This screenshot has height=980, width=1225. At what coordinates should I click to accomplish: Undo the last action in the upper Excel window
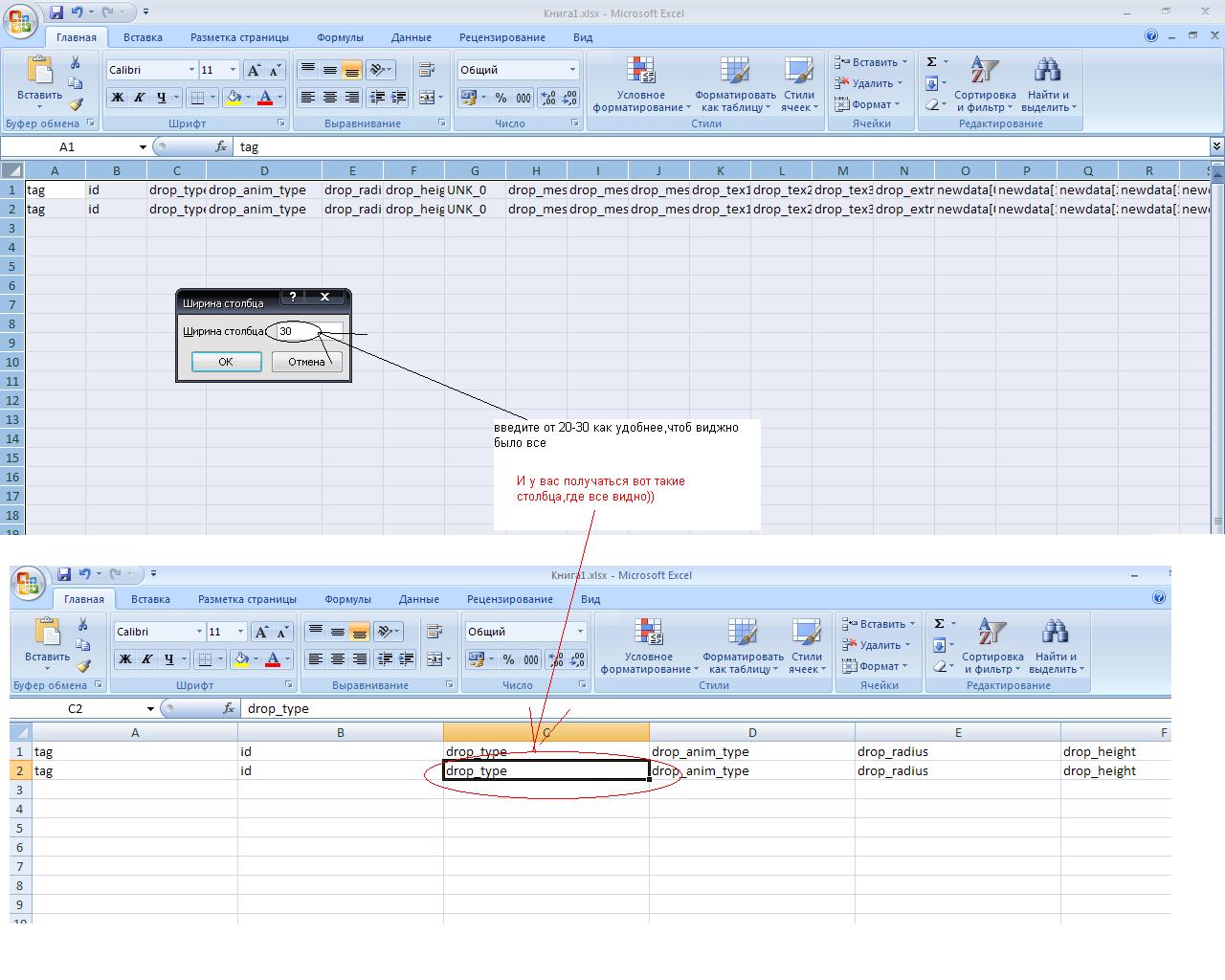[77, 12]
